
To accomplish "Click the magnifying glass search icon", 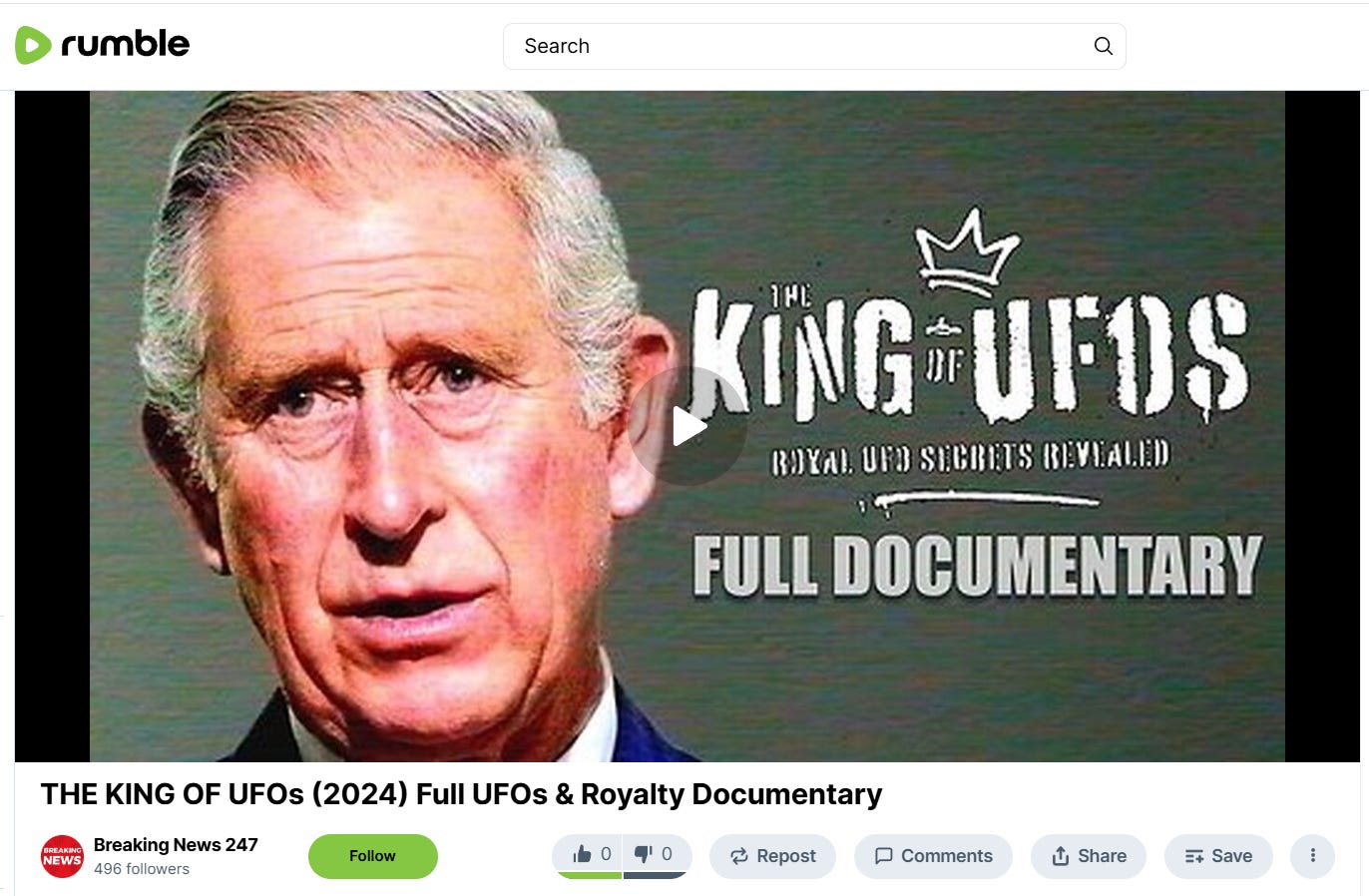I will (x=1103, y=46).
